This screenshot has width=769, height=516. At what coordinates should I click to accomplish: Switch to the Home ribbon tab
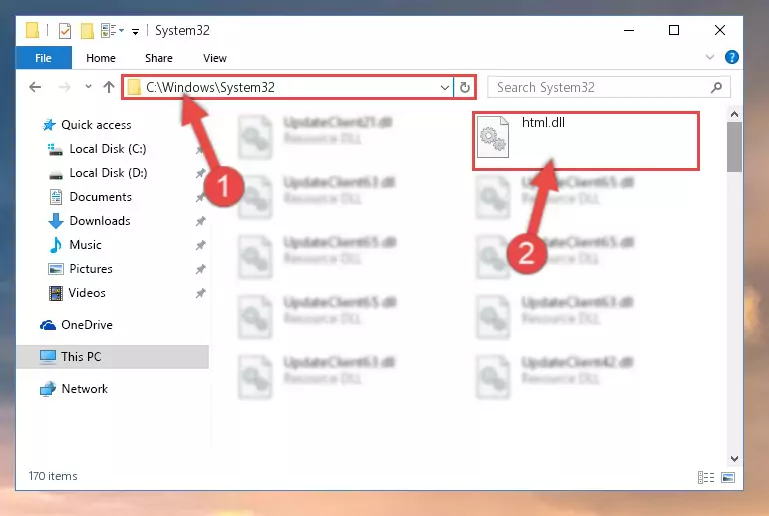coord(101,58)
